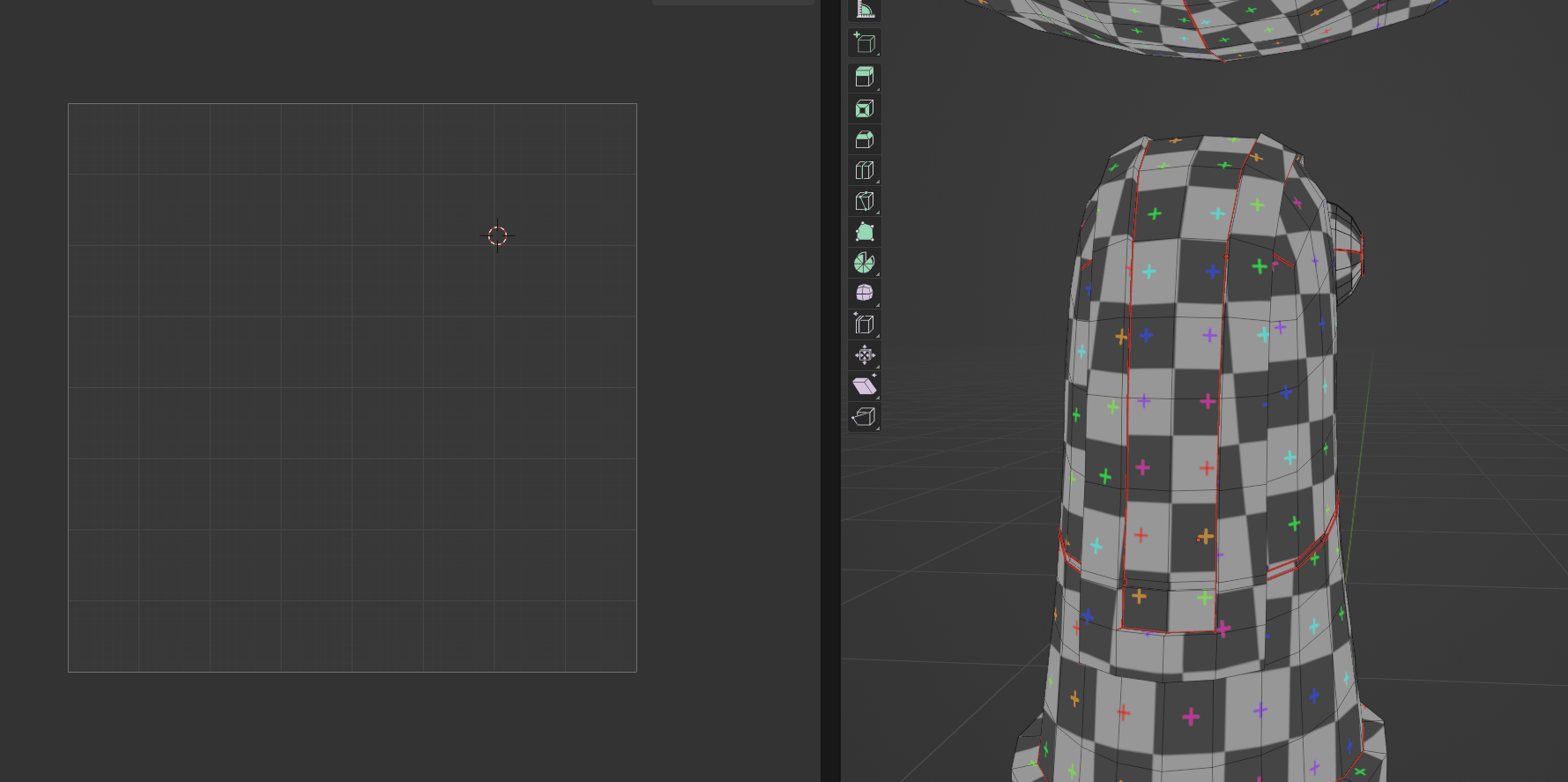Viewport: 1568px width, 782px height.
Task: Select the Extrude Region tool
Action: 865,78
